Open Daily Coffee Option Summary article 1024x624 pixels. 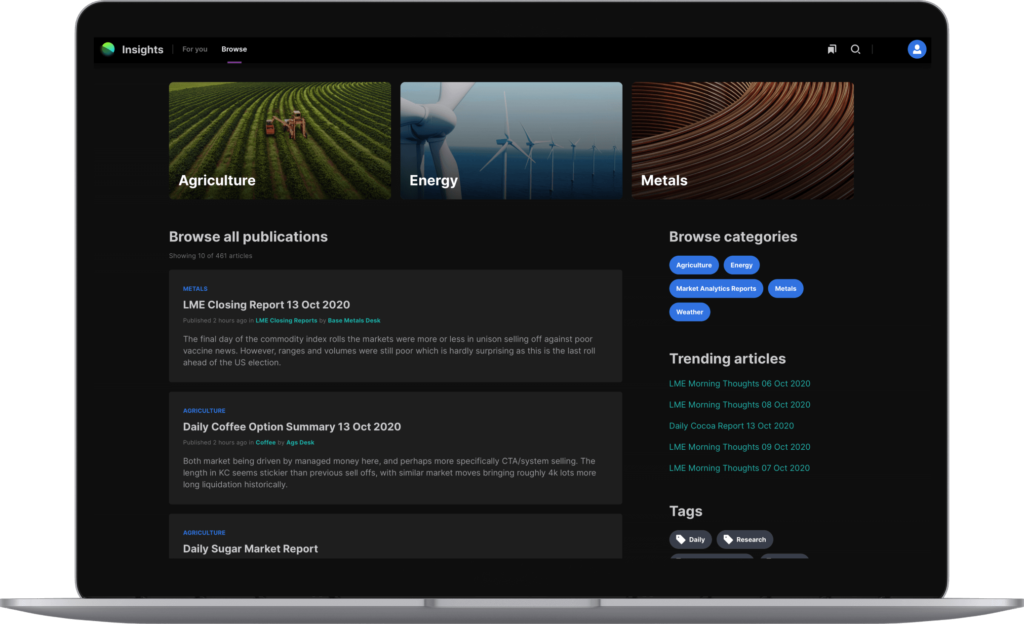tap(291, 427)
